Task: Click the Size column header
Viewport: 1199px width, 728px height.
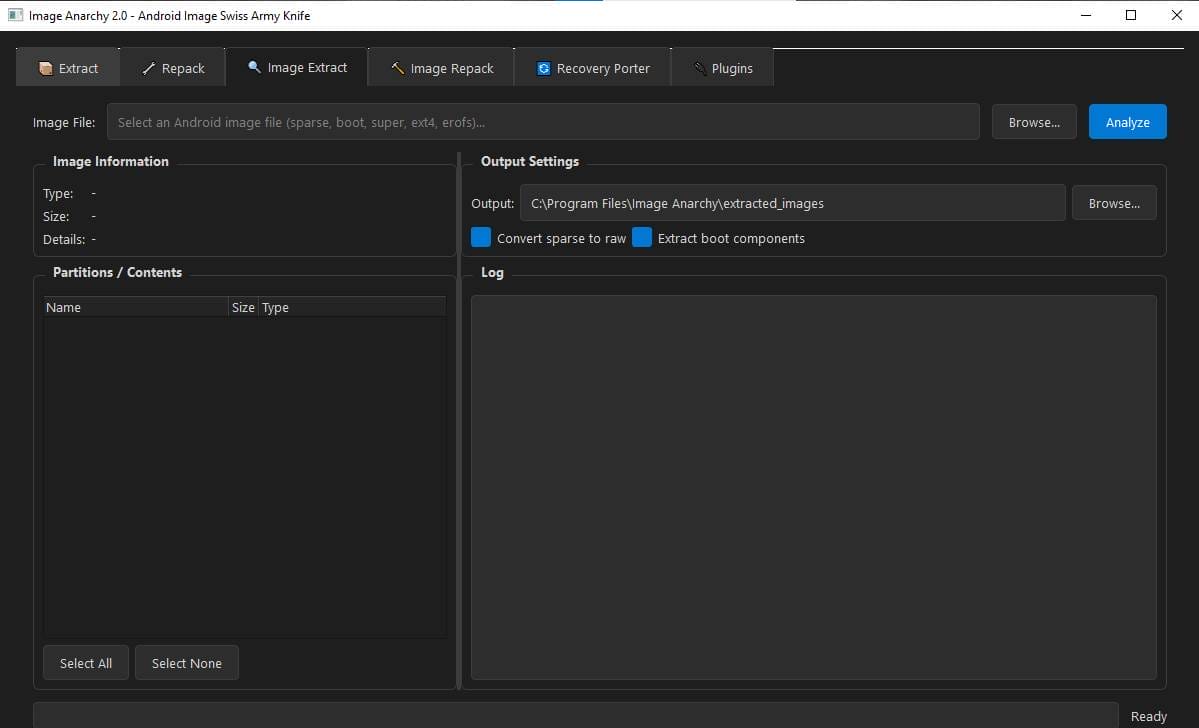Action: tap(243, 306)
